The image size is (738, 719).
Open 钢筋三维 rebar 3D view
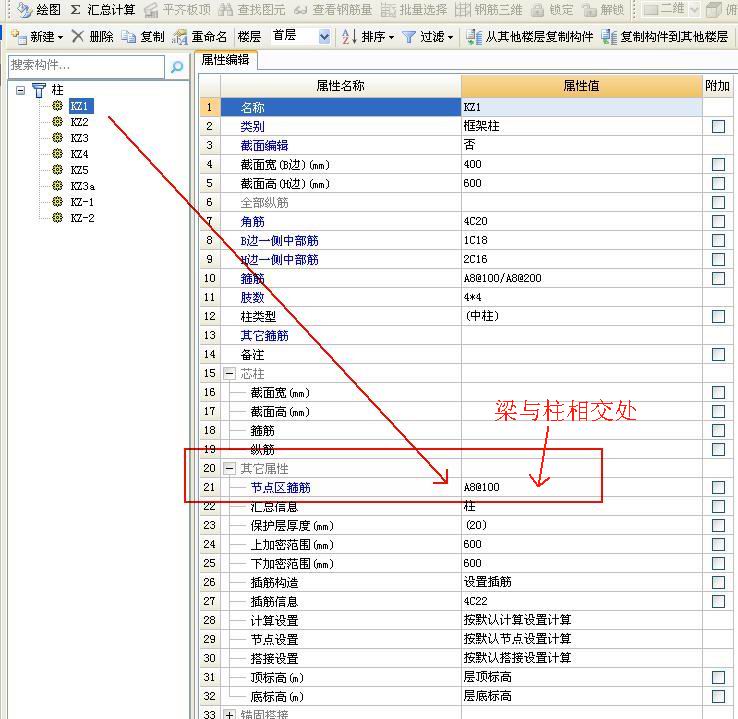[x=489, y=9]
